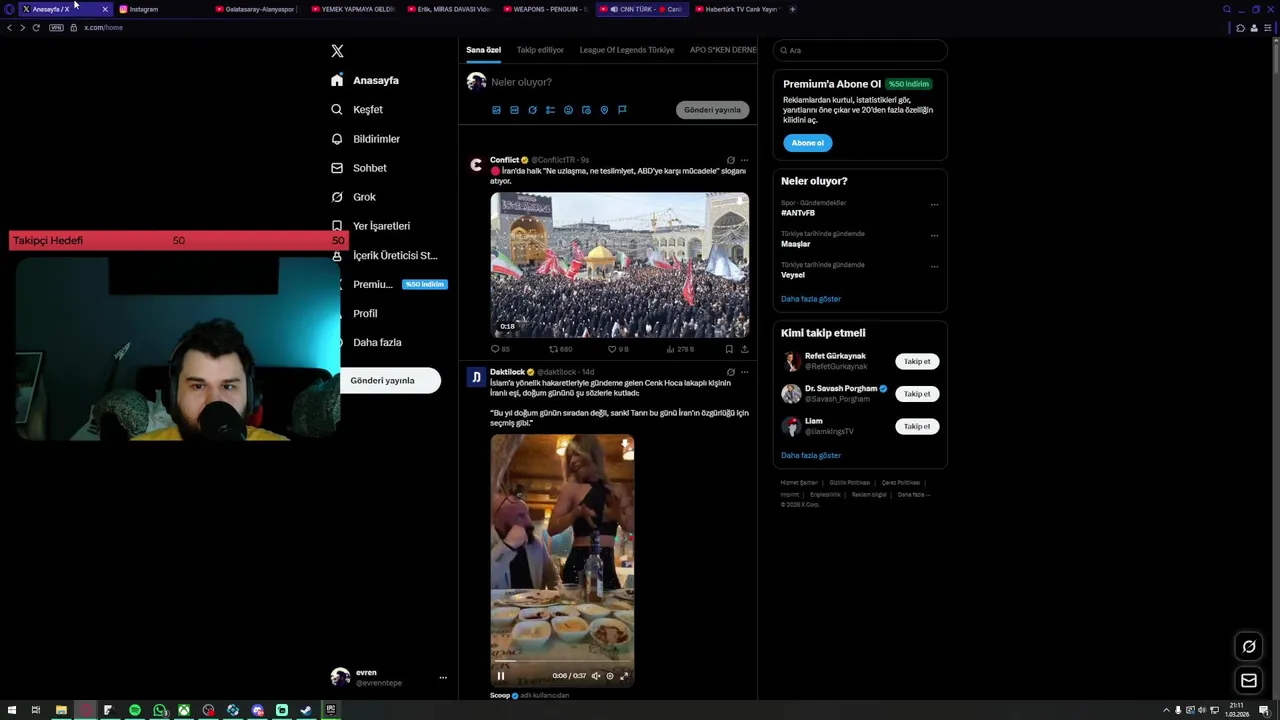This screenshot has height=720, width=1280.
Task: Go to Anasayfa in the sidebar
Action: point(365,80)
